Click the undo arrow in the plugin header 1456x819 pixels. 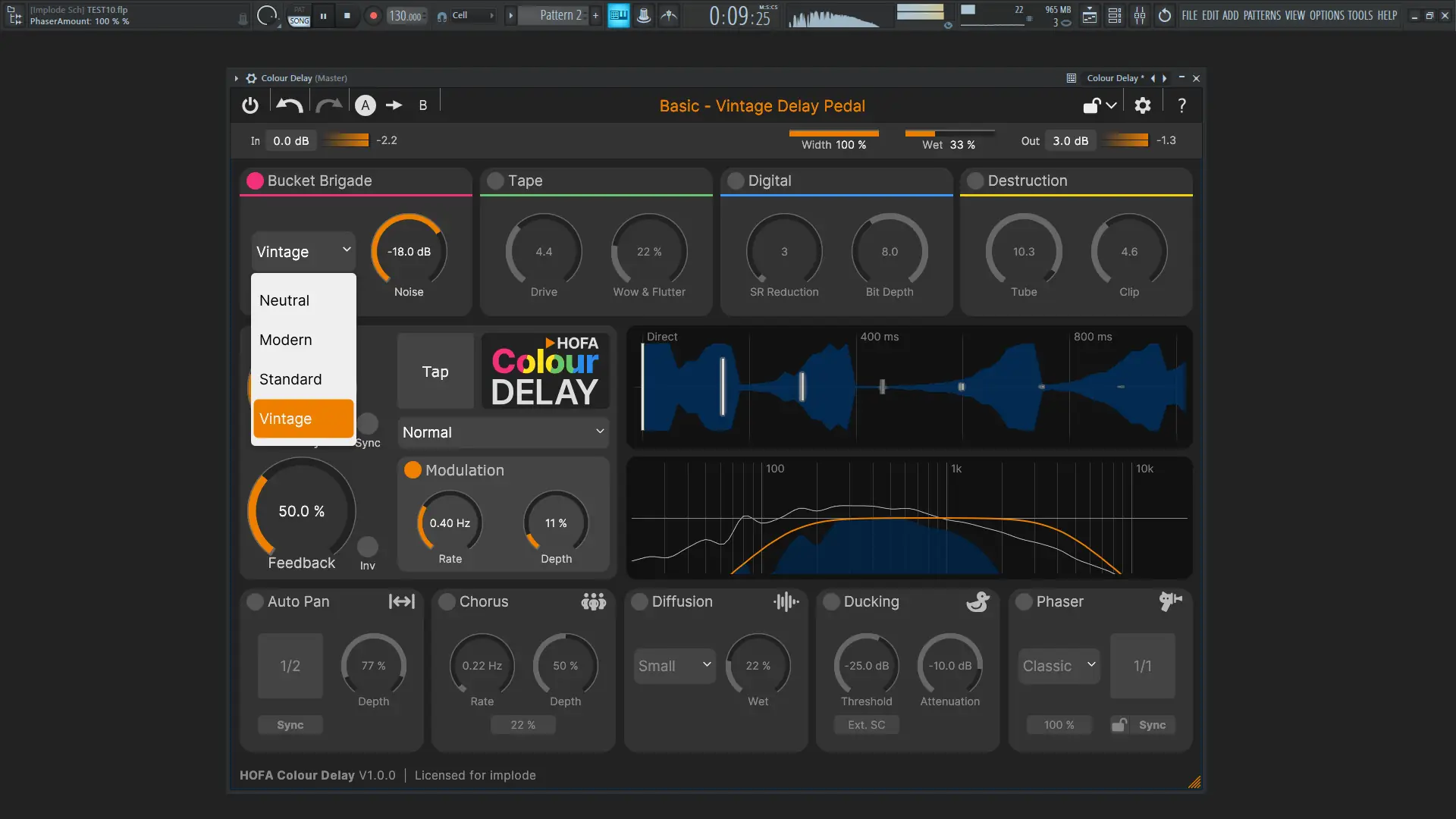tap(288, 104)
